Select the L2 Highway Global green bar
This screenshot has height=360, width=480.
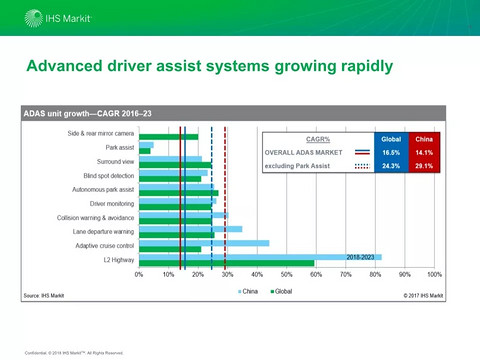click(x=227, y=263)
